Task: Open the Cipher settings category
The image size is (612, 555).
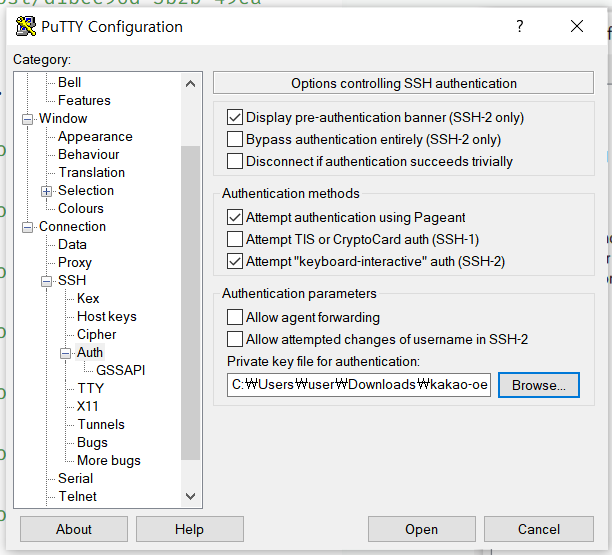Action: pyautogui.click(x=96, y=334)
